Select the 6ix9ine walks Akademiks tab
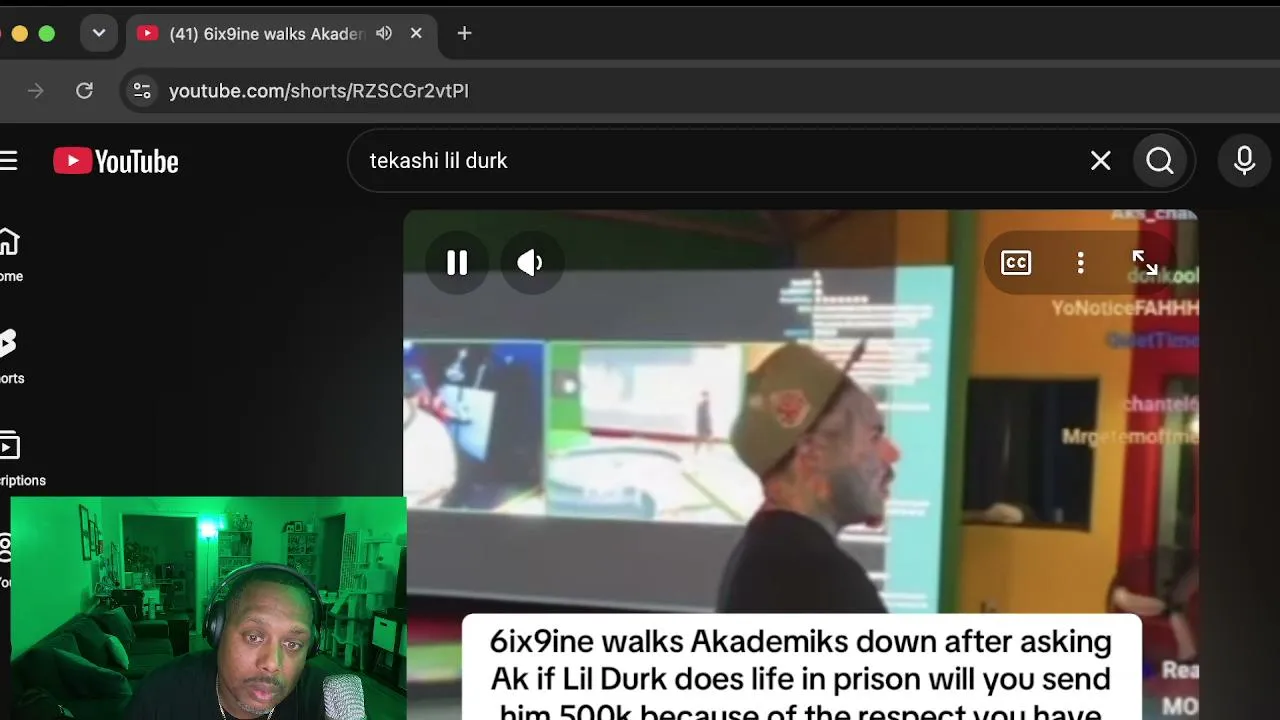 coord(265,34)
